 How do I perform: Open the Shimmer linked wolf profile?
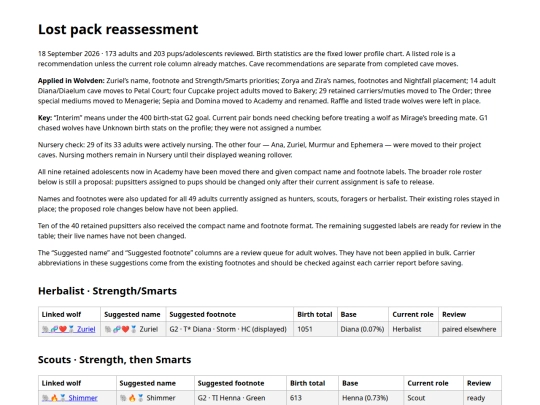69,398
